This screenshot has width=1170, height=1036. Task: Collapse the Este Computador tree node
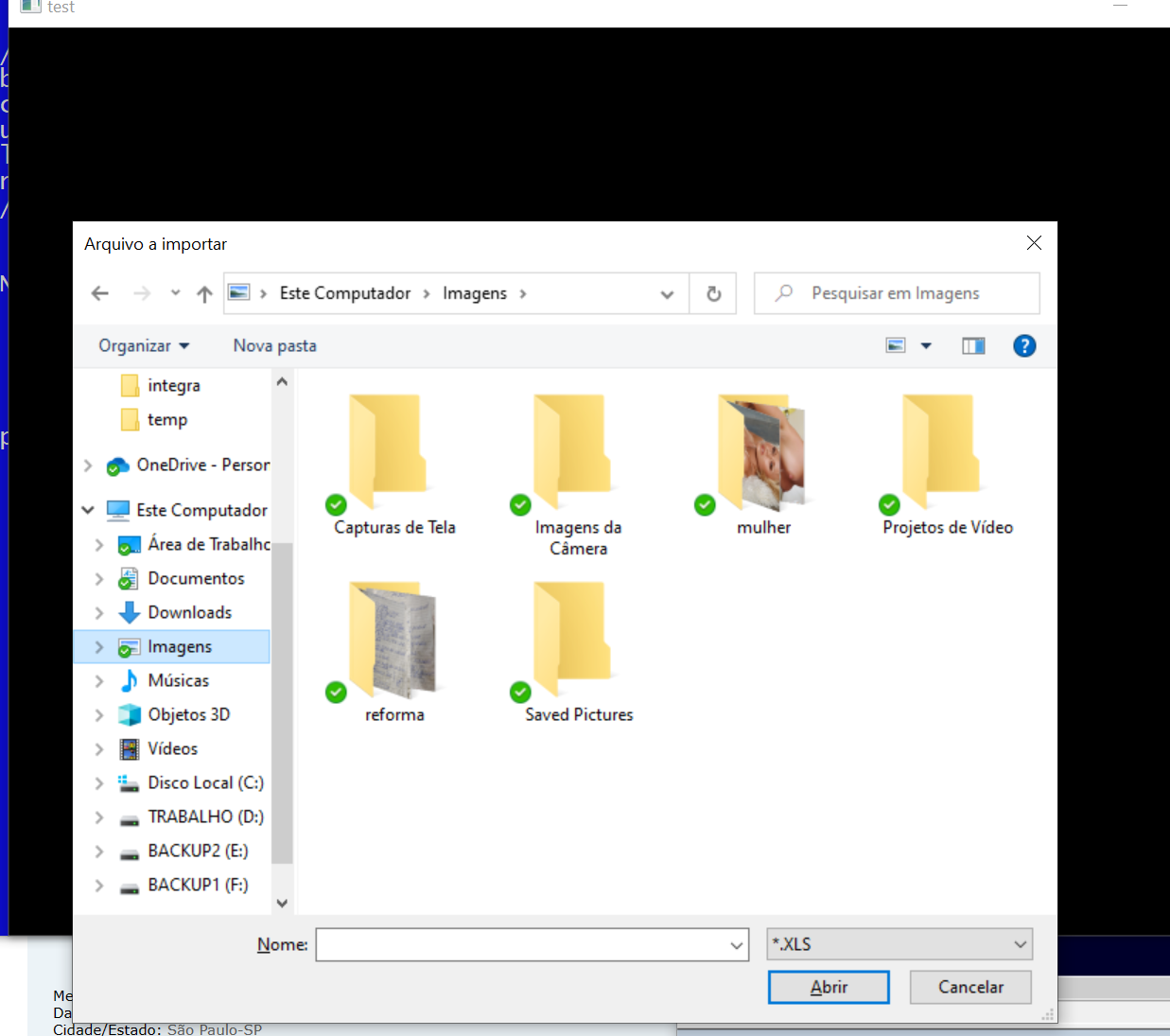88,510
